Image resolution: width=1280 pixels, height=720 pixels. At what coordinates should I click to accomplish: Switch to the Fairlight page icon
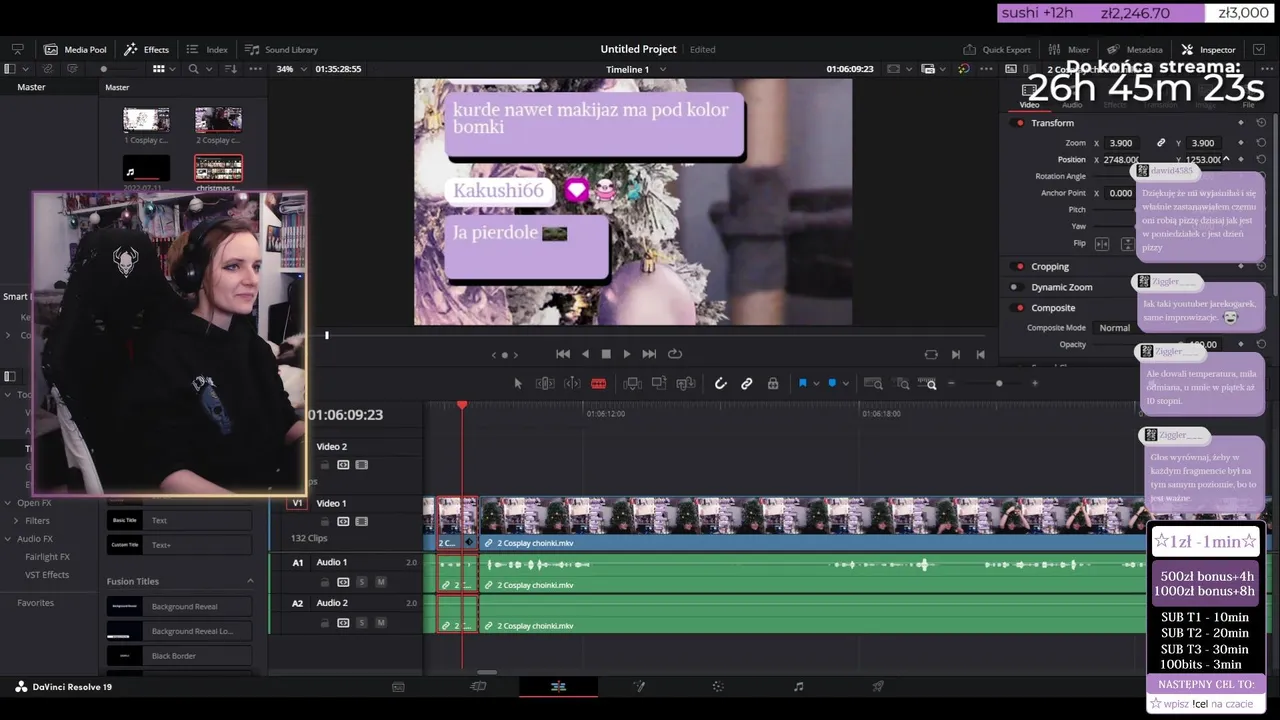click(798, 687)
